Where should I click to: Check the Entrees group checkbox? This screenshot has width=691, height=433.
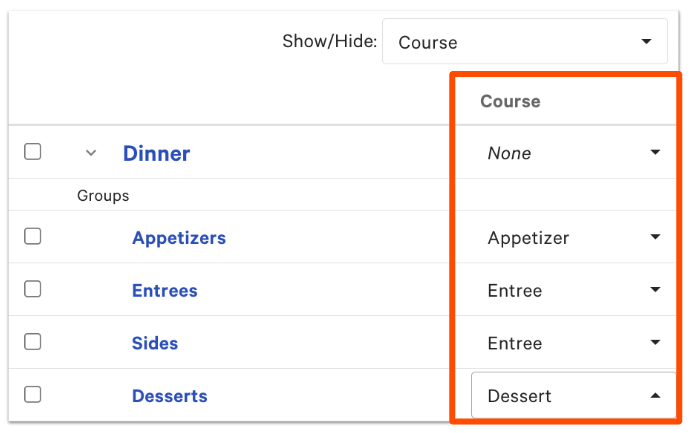(x=33, y=290)
